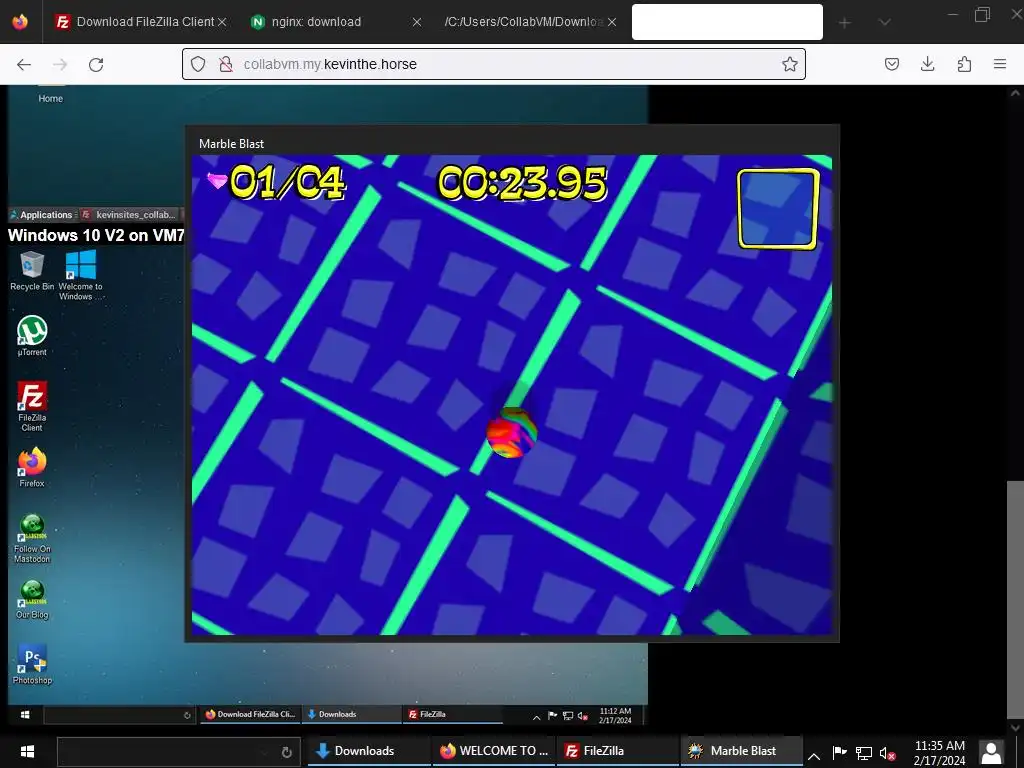Reload the current page
1024x768 pixels.
click(96, 64)
